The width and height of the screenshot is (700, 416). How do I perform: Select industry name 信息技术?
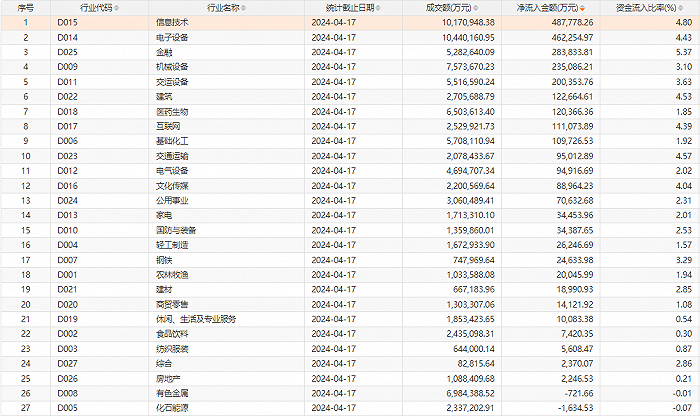coord(172,22)
